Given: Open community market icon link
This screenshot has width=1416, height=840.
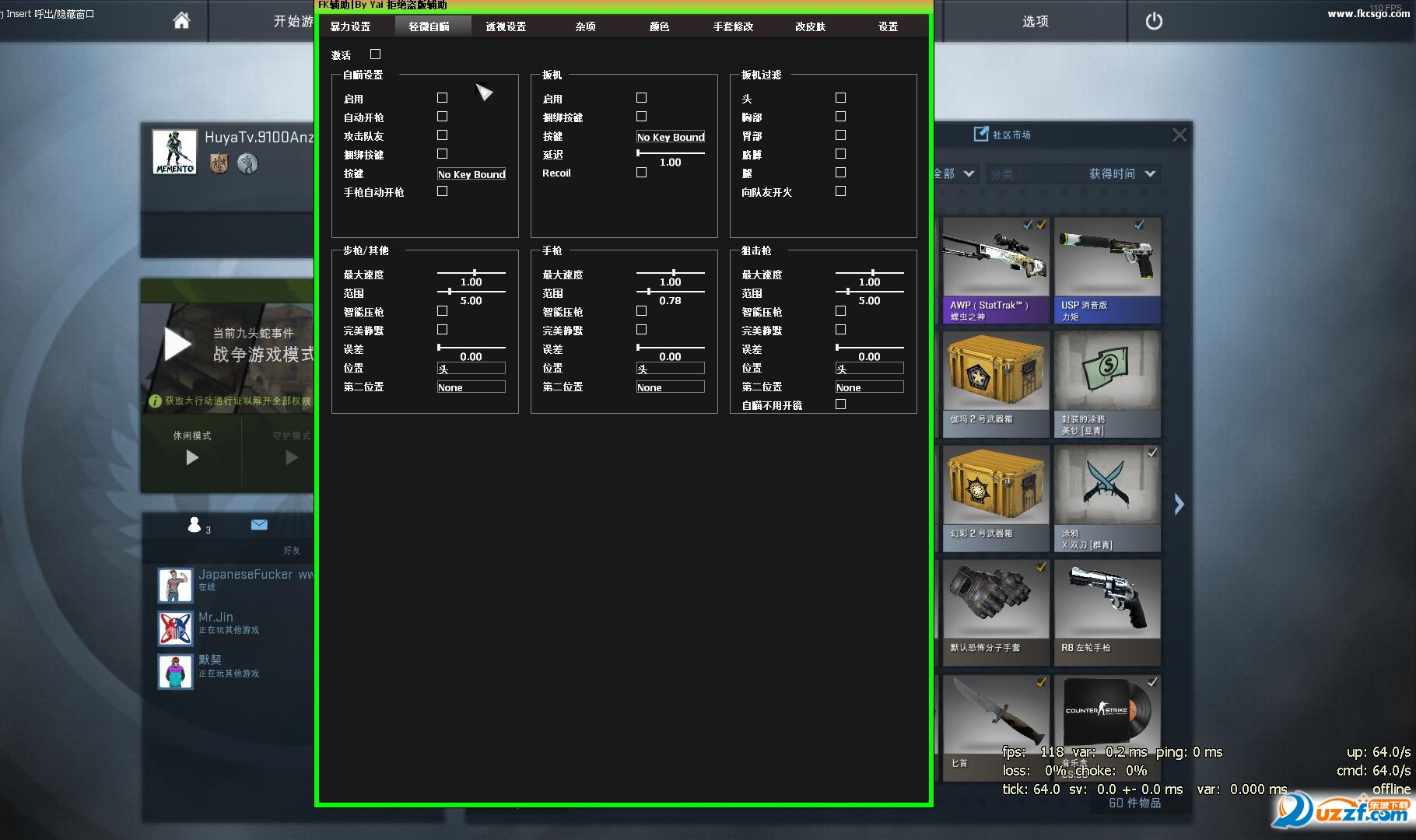Looking at the screenshot, I should pos(980,135).
